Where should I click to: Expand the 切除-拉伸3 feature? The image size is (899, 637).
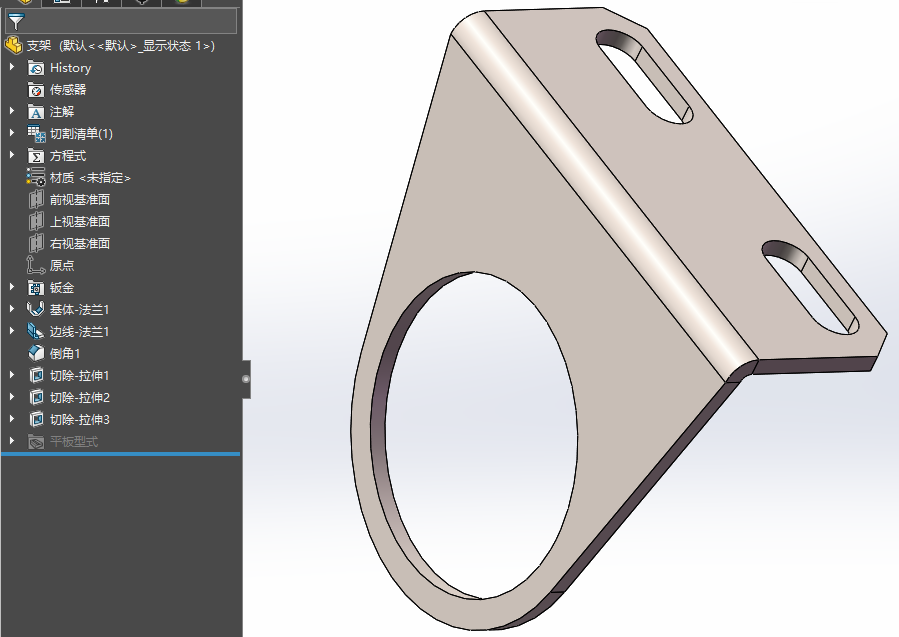(12, 419)
